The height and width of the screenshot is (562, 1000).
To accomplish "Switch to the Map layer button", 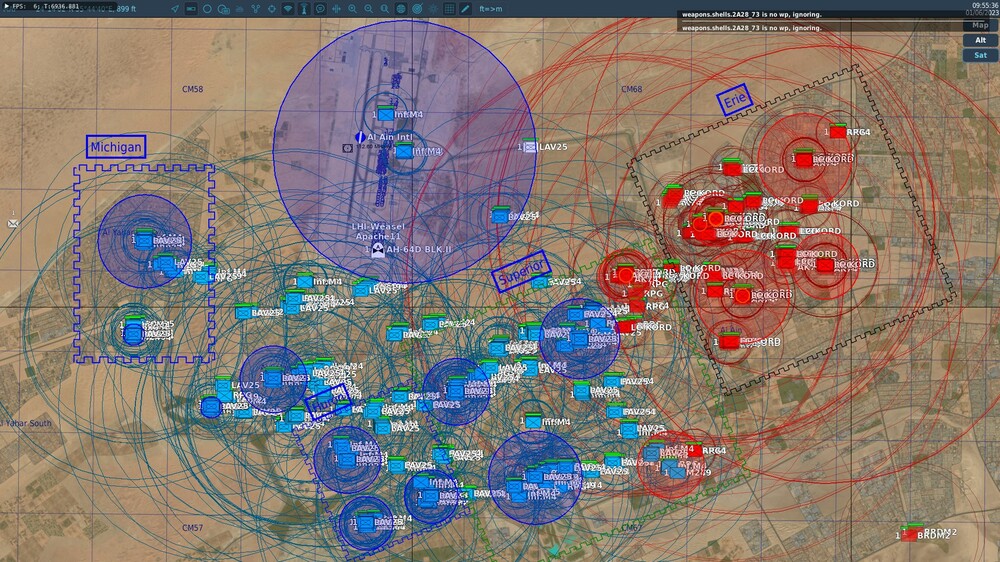I will 980,26.
